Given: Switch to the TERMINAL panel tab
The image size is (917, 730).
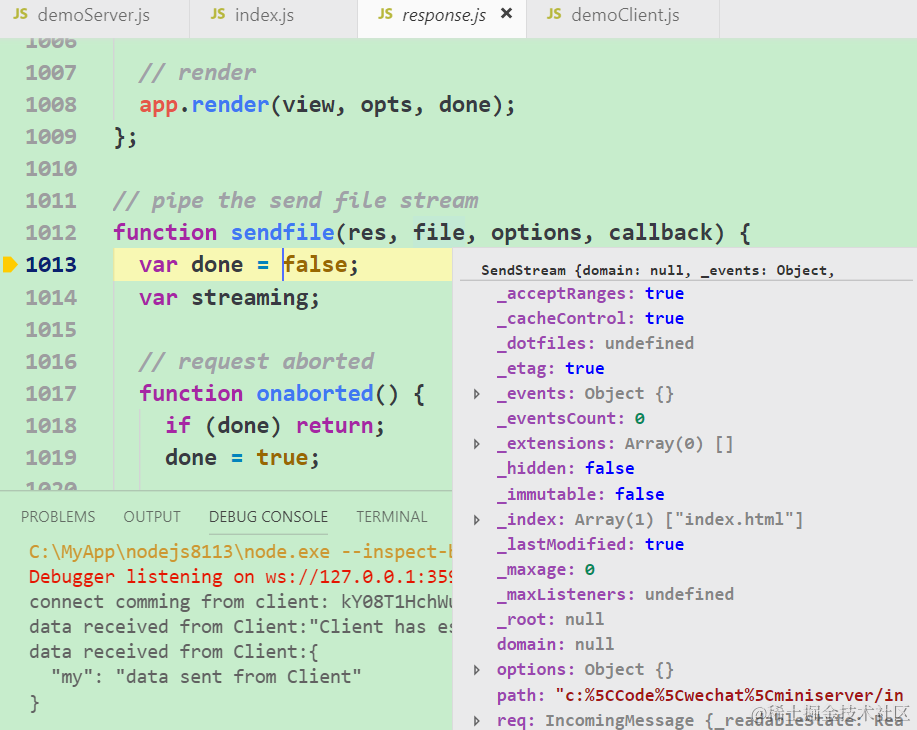Looking at the screenshot, I should (x=392, y=517).
